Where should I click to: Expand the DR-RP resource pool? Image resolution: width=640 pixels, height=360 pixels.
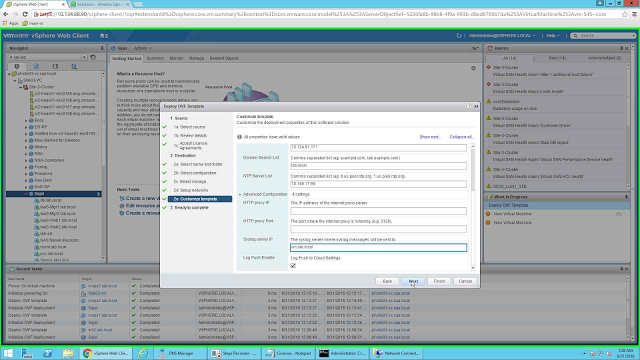[x=26, y=127]
